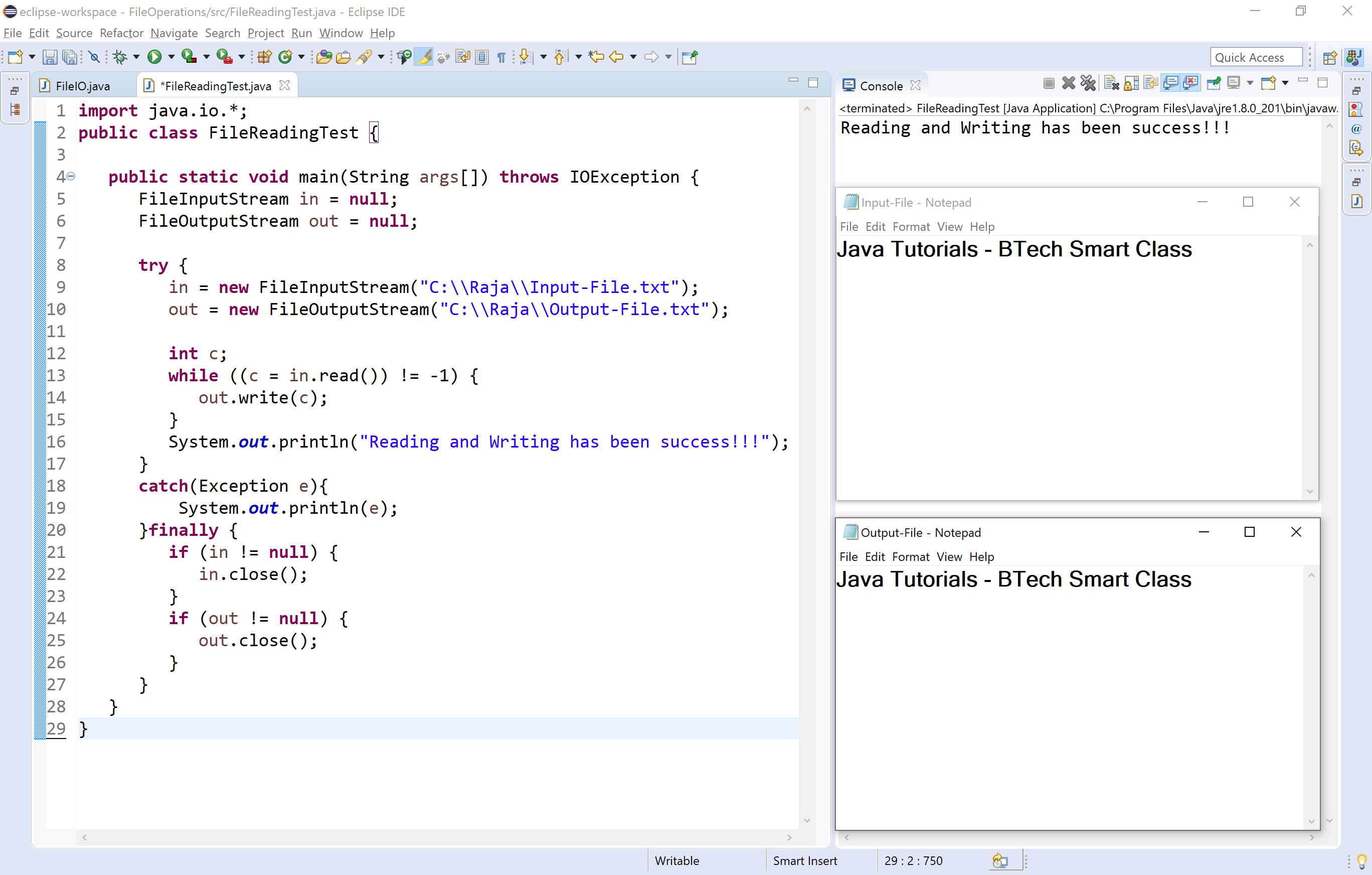This screenshot has height=875, width=1372.
Task: Click the Quick Access search field
Action: tap(1255, 57)
